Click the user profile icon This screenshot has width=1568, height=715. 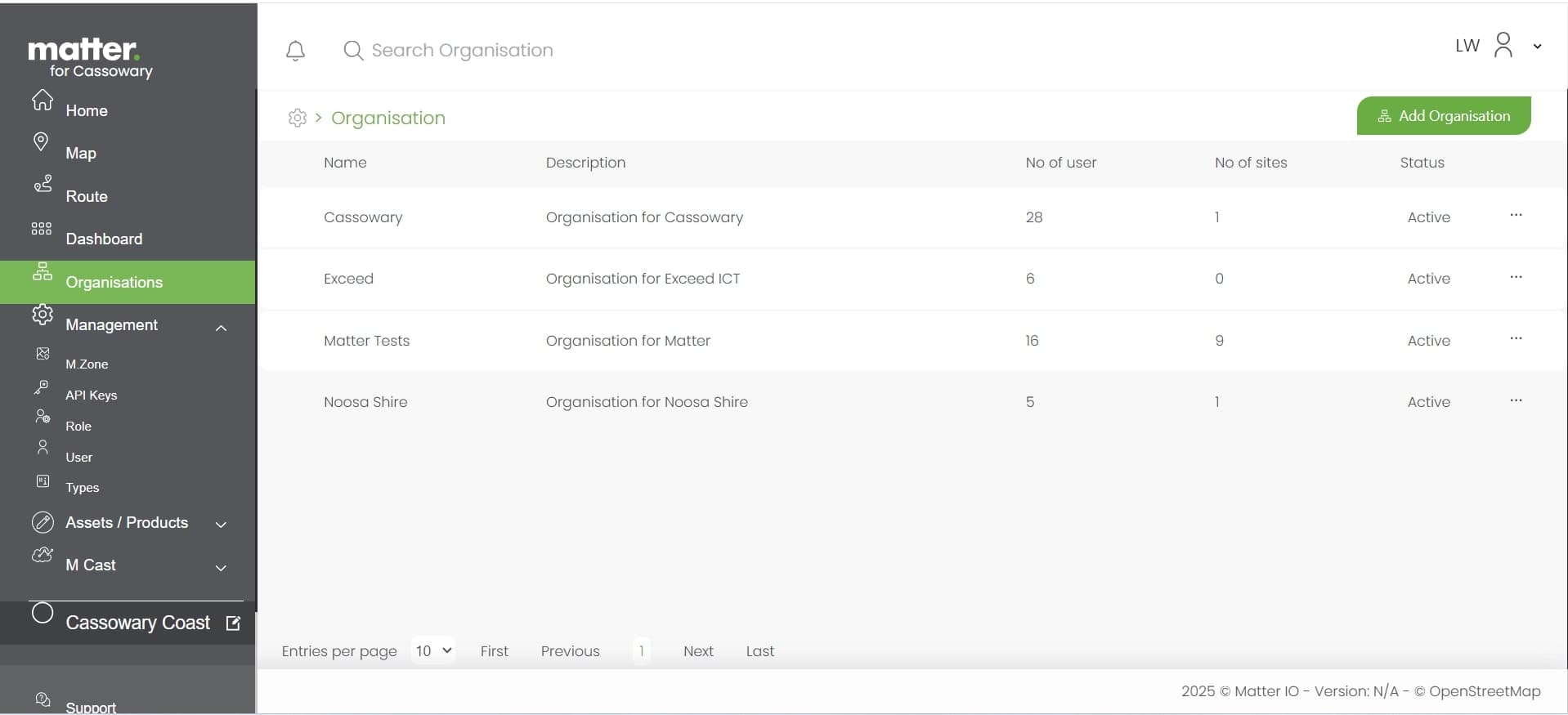coord(1503,45)
